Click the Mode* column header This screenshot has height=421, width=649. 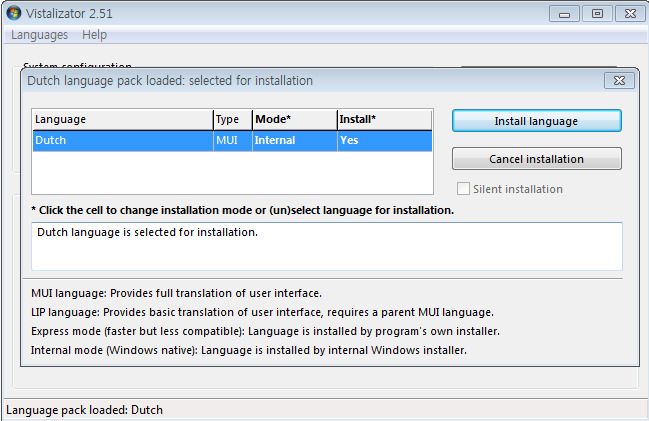tap(295, 120)
